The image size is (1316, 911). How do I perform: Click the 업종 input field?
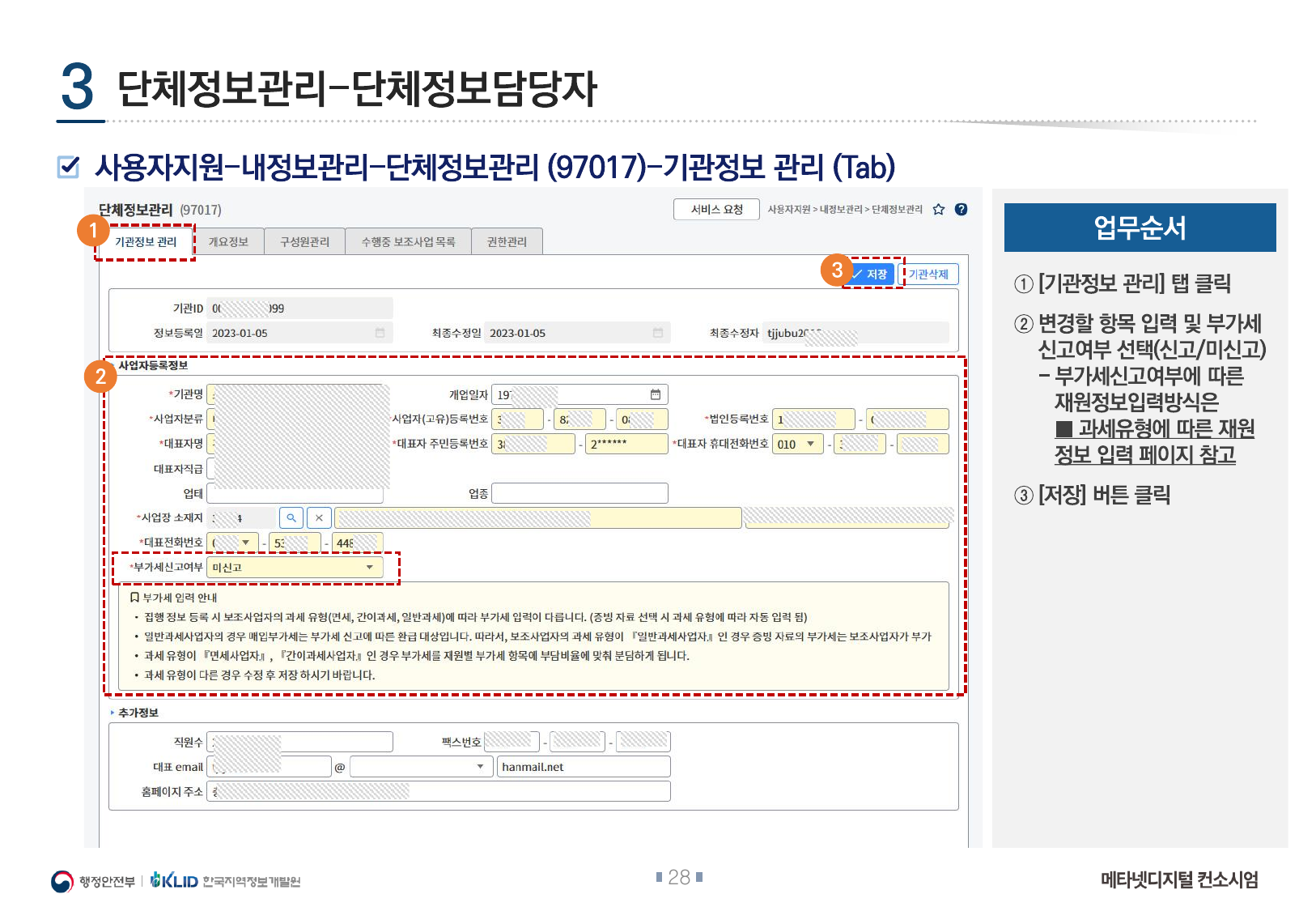(579, 493)
